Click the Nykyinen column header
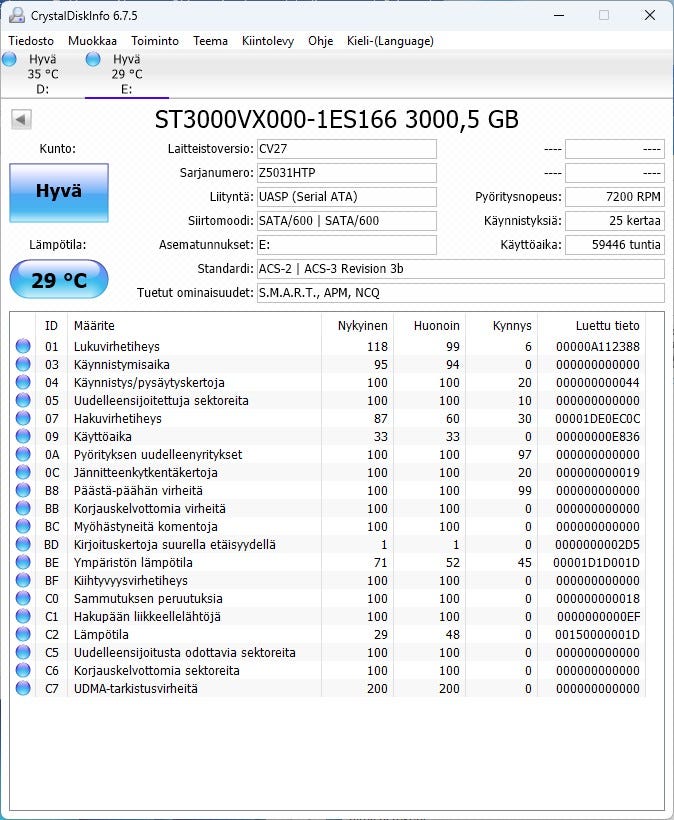The width and height of the screenshot is (674, 820). pyautogui.click(x=357, y=325)
